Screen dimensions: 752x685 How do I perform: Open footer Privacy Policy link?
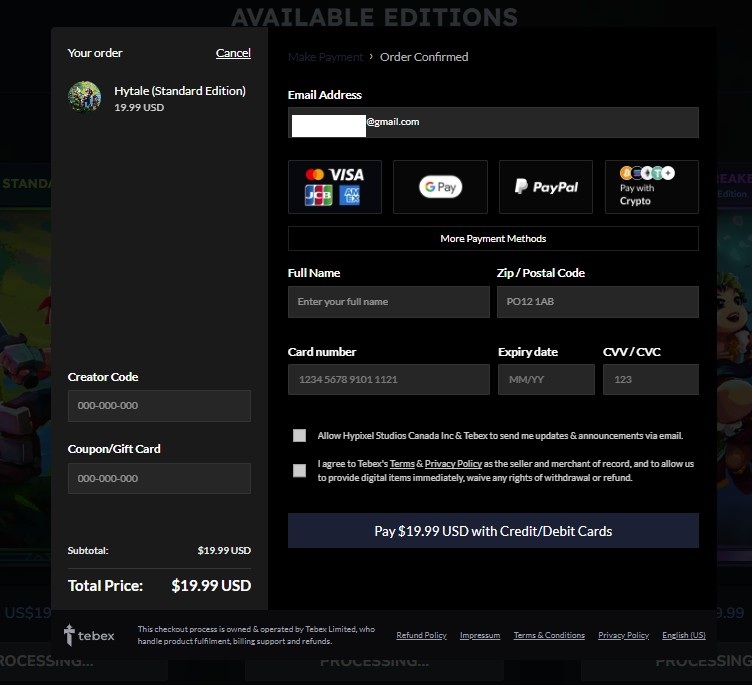click(623, 635)
